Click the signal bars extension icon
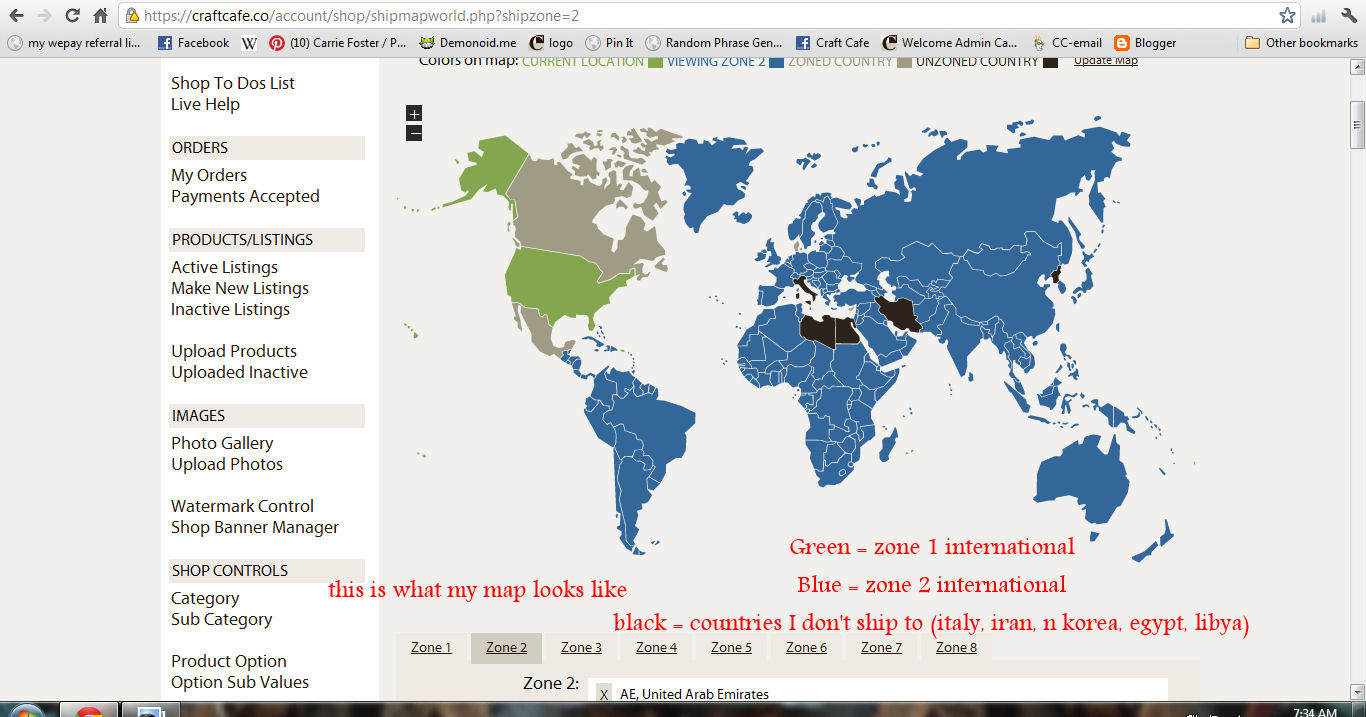Image resolution: width=1366 pixels, height=717 pixels. pyautogui.click(x=1319, y=16)
